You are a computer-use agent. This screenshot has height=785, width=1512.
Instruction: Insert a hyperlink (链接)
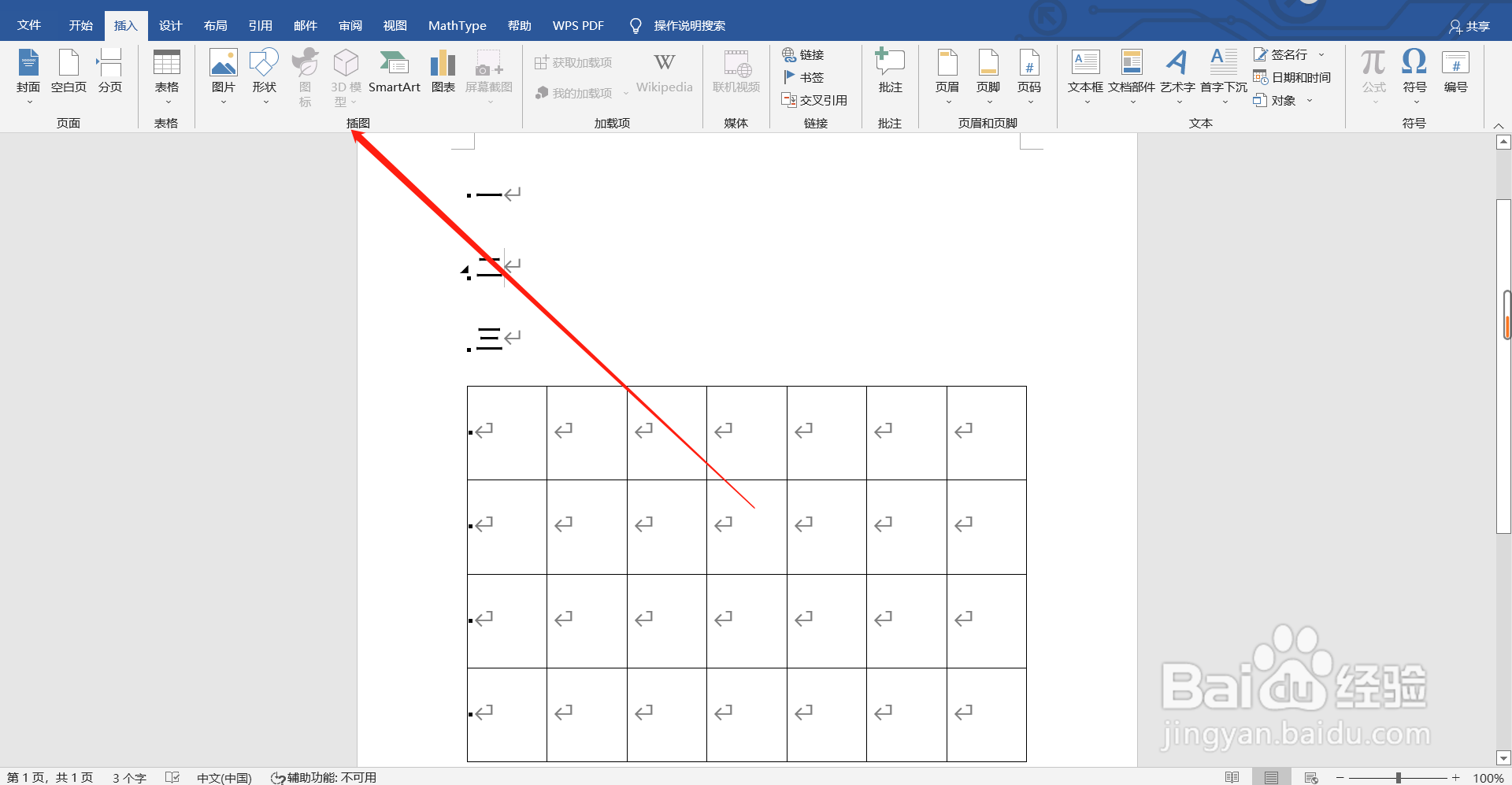coord(803,54)
